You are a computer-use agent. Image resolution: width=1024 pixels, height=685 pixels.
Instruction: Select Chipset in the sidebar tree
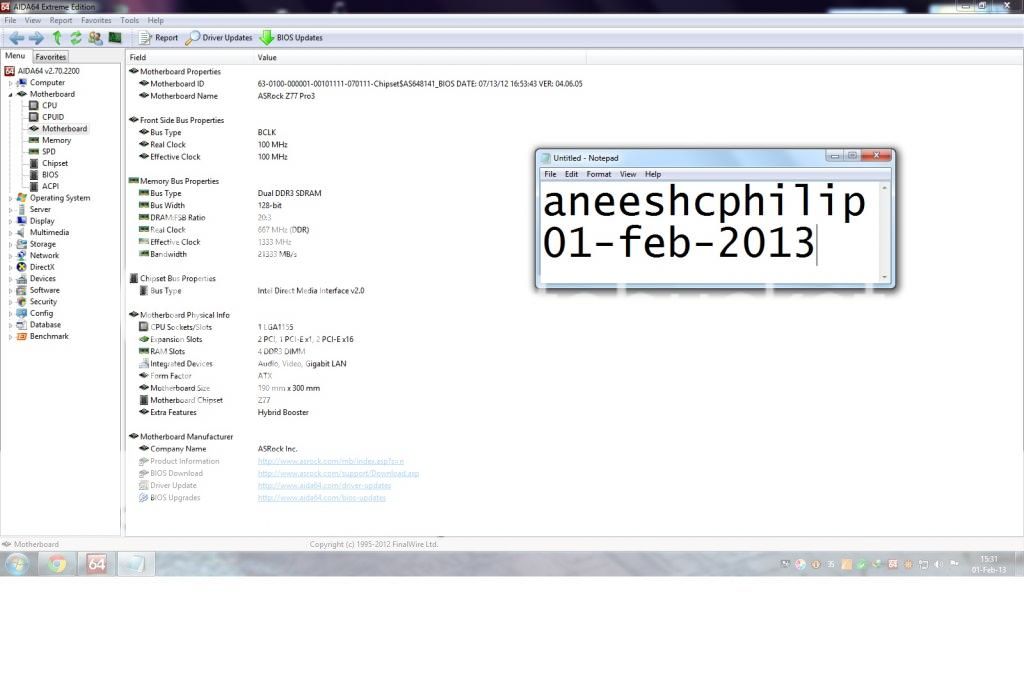point(55,163)
